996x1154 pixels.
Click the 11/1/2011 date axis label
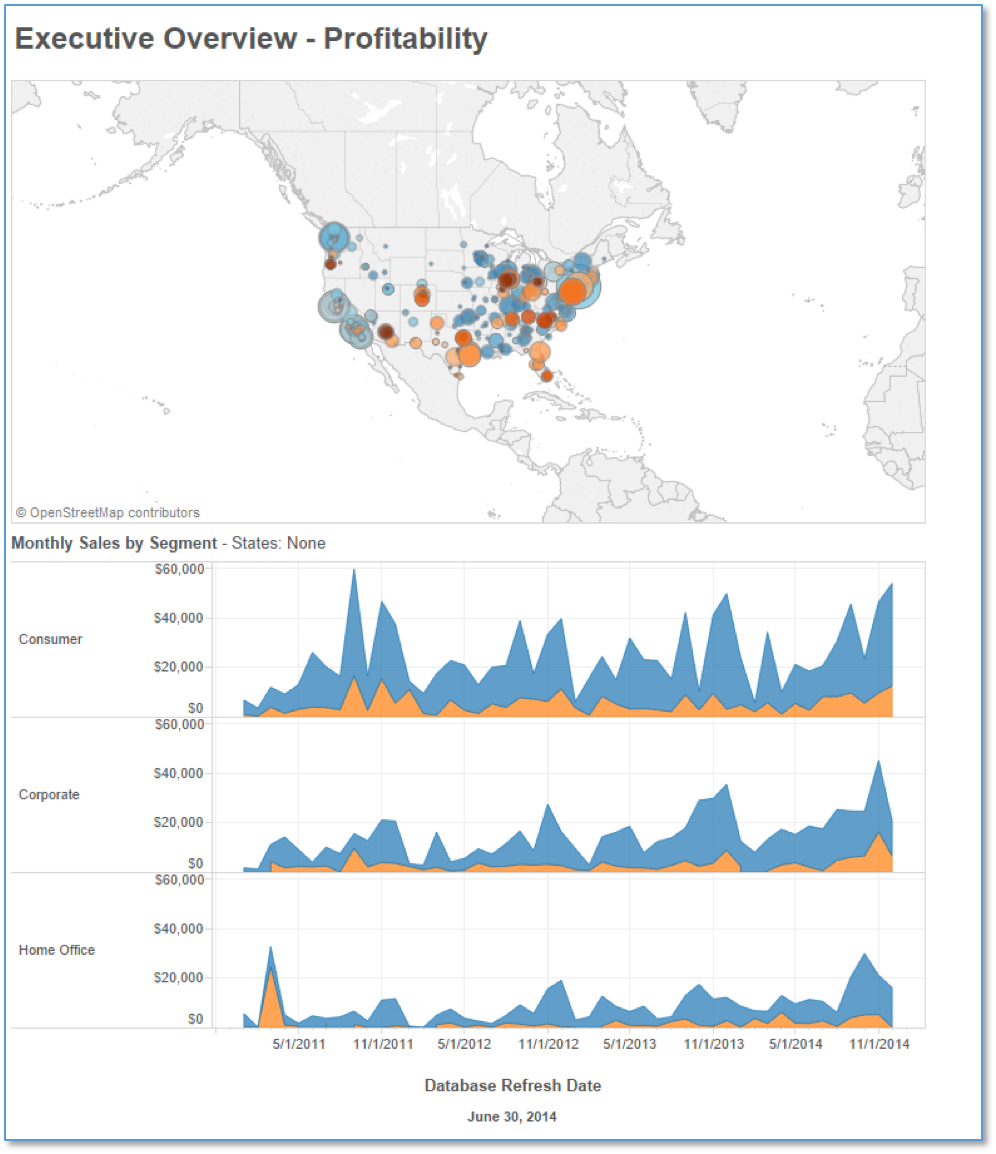coord(383,1044)
